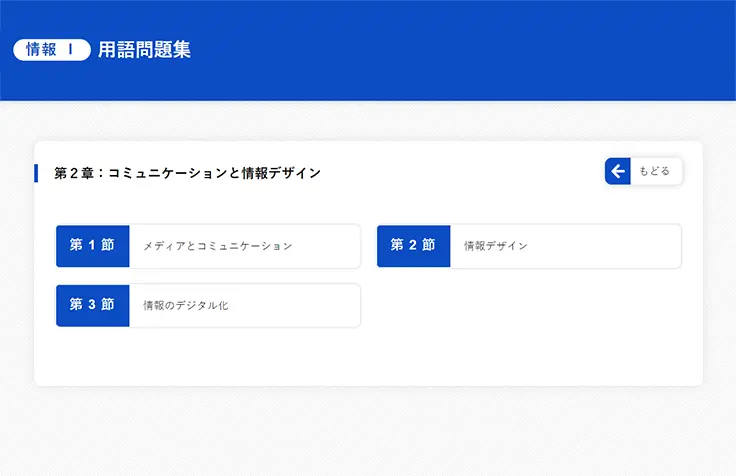Click the left arrow back icon
Image resolution: width=736 pixels, height=476 pixels.
(x=618, y=172)
